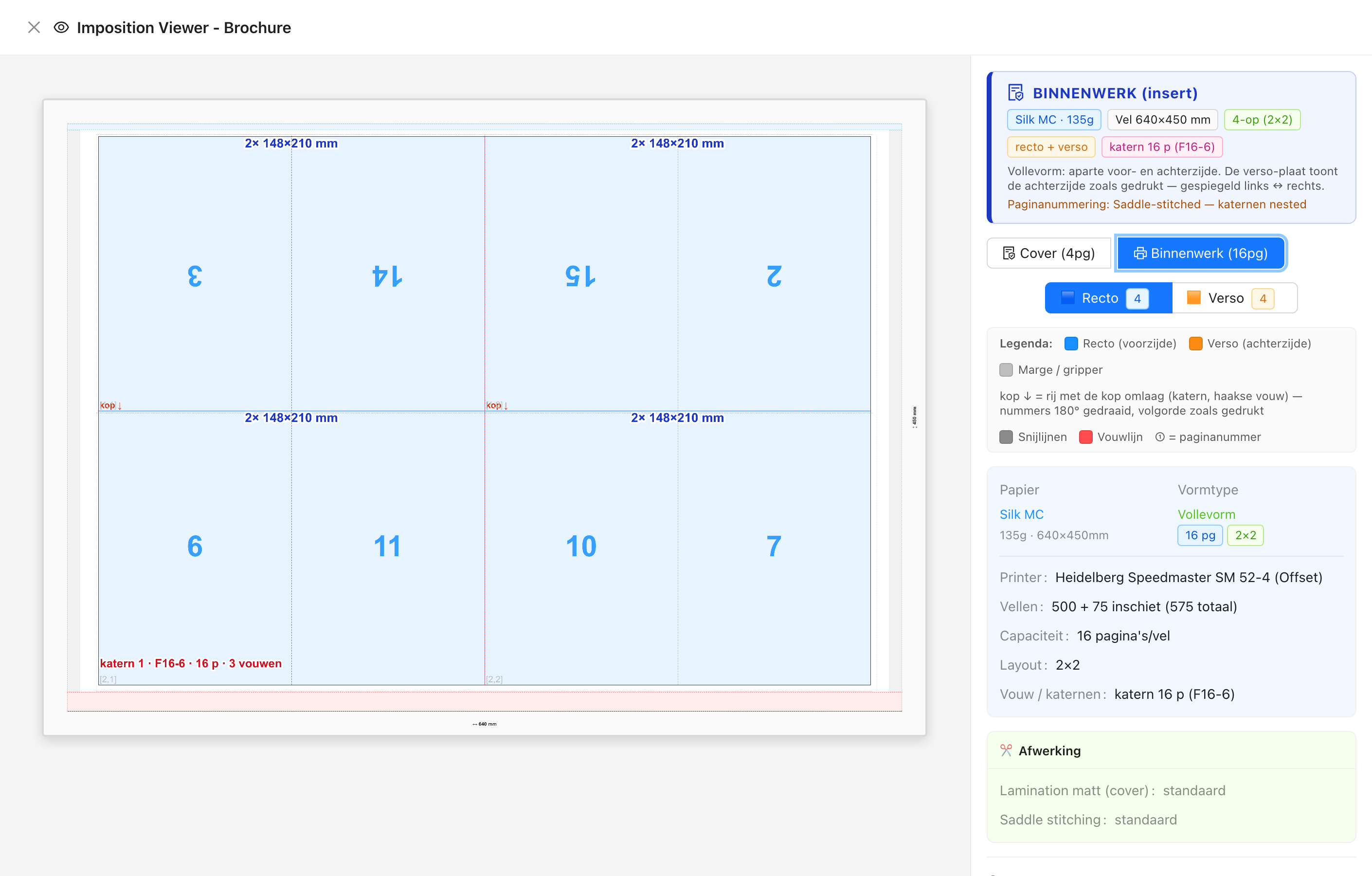Click the paginanummer circle icon in legend
Image resolution: width=1372 pixels, height=876 pixels.
click(1159, 437)
